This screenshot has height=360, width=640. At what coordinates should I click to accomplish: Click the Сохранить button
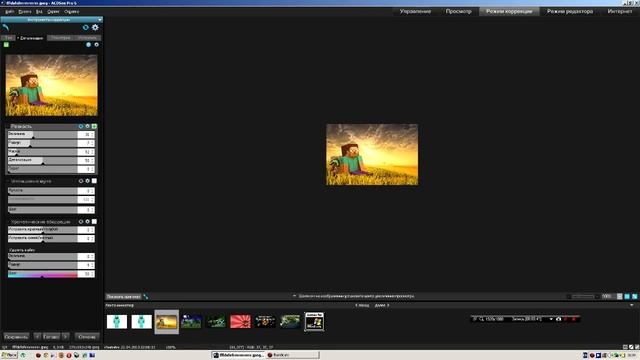(x=16, y=337)
